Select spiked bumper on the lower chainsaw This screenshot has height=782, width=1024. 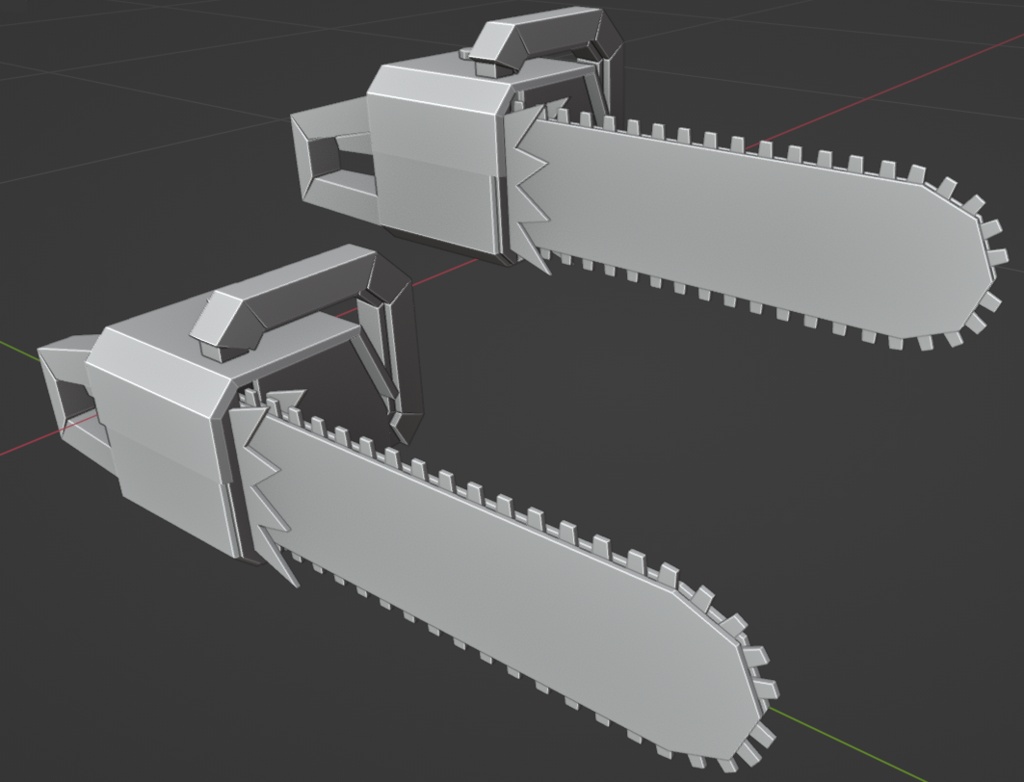[268, 487]
